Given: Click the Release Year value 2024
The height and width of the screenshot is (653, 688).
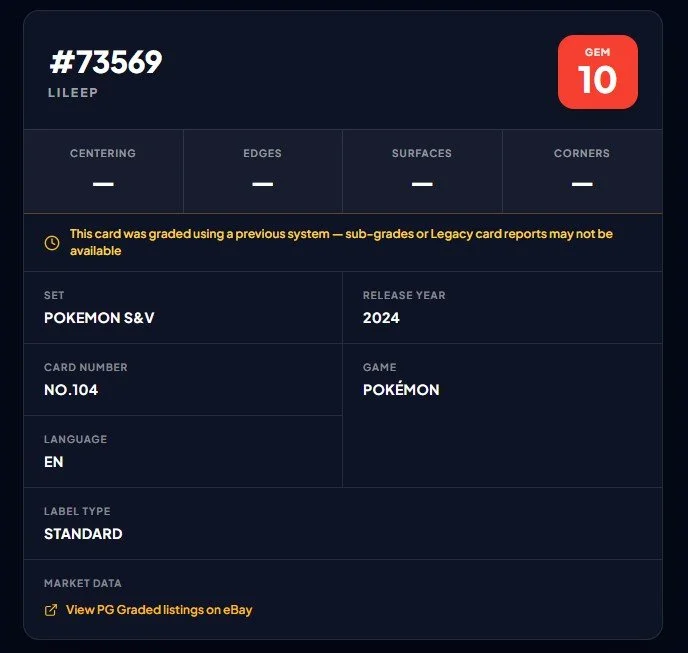Looking at the screenshot, I should [381, 318].
